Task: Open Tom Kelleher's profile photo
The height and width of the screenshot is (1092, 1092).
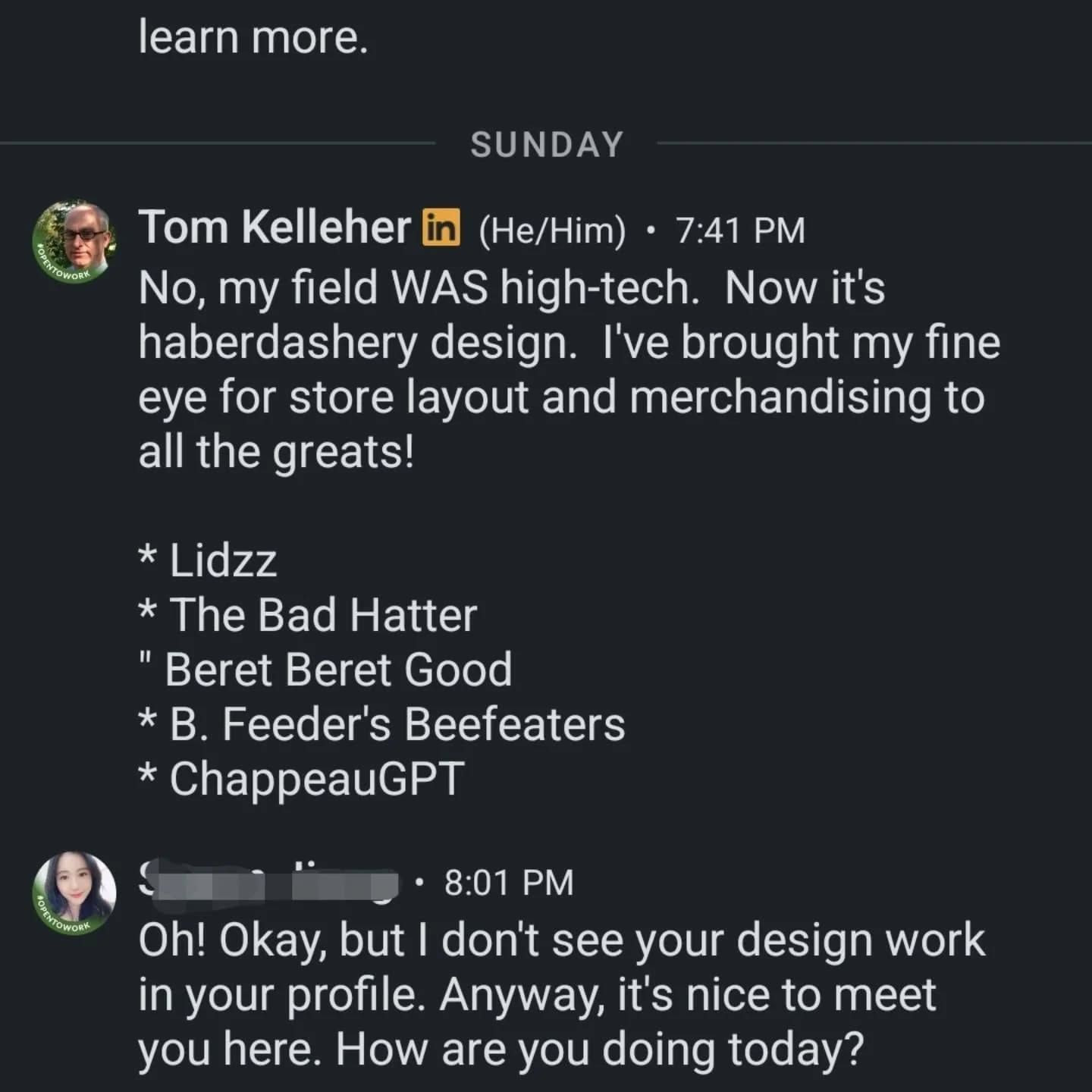Action: click(74, 243)
